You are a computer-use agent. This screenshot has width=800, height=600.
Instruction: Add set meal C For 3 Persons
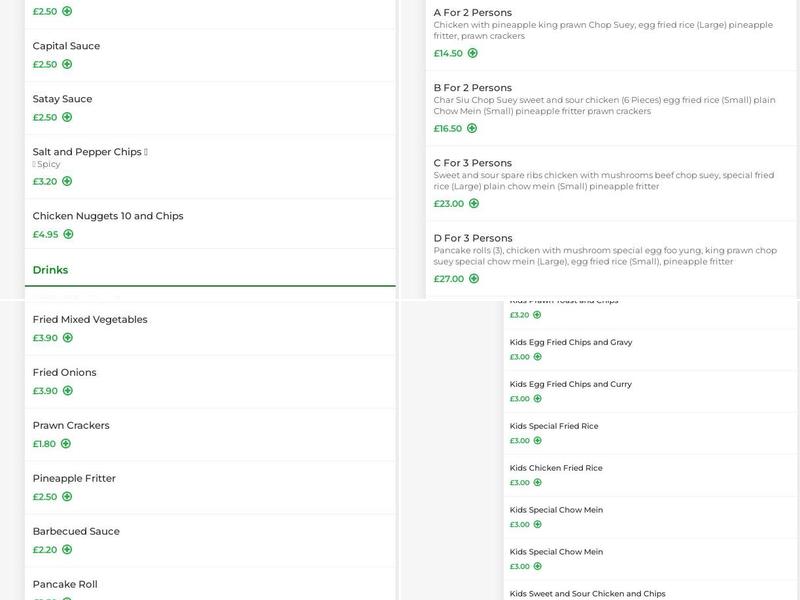pos(473,203)
